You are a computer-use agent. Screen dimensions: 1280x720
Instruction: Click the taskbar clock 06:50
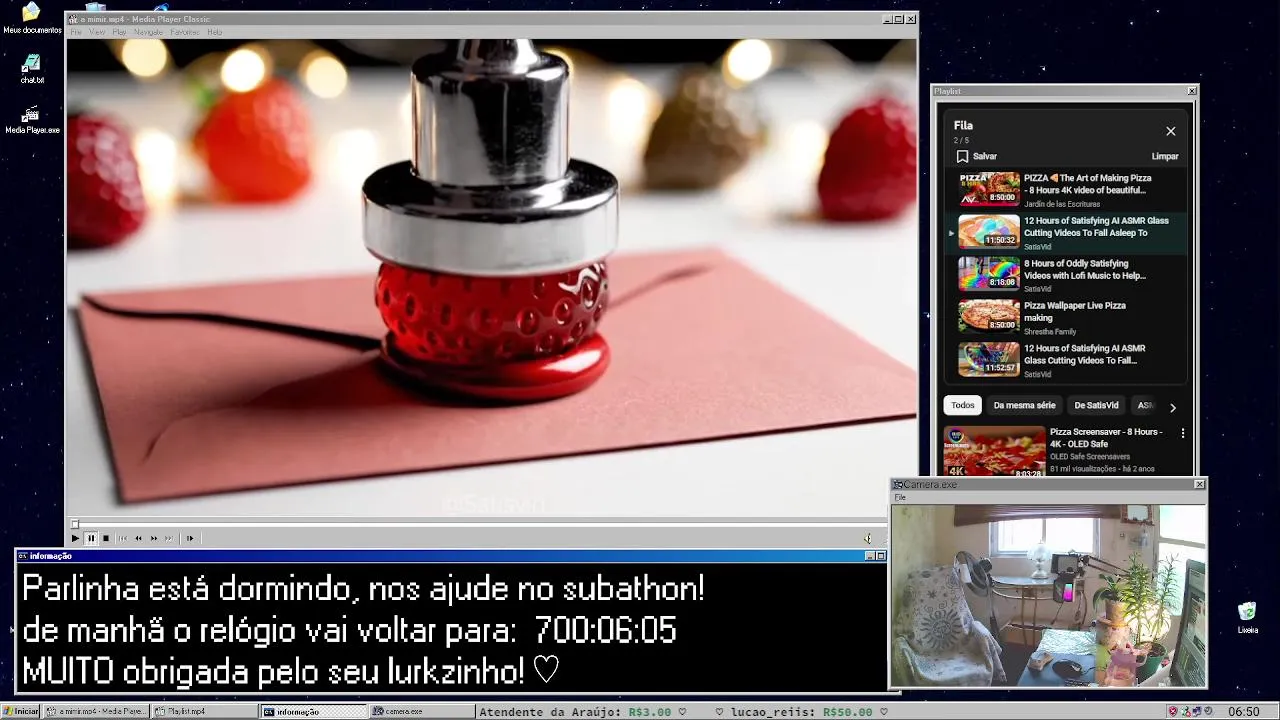(1243, 711)
